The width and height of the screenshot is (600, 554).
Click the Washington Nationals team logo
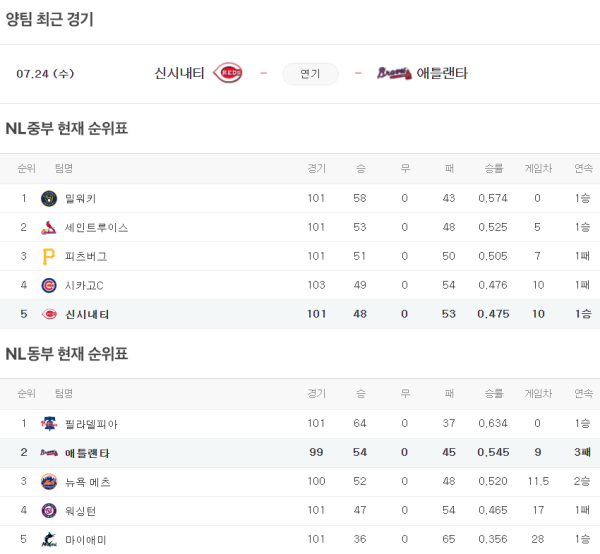pos(49,511)
